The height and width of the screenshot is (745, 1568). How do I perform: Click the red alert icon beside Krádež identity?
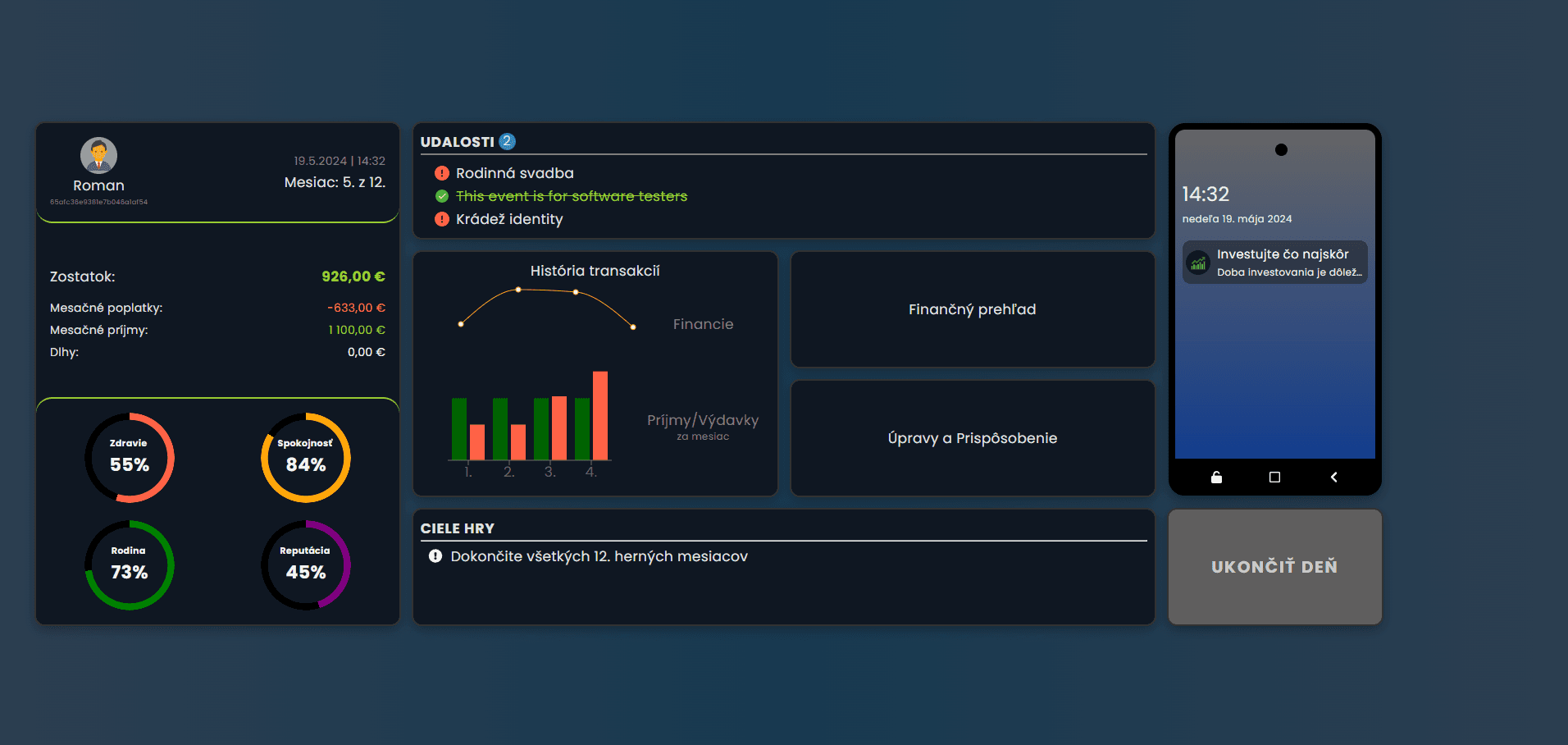(442, 219)
